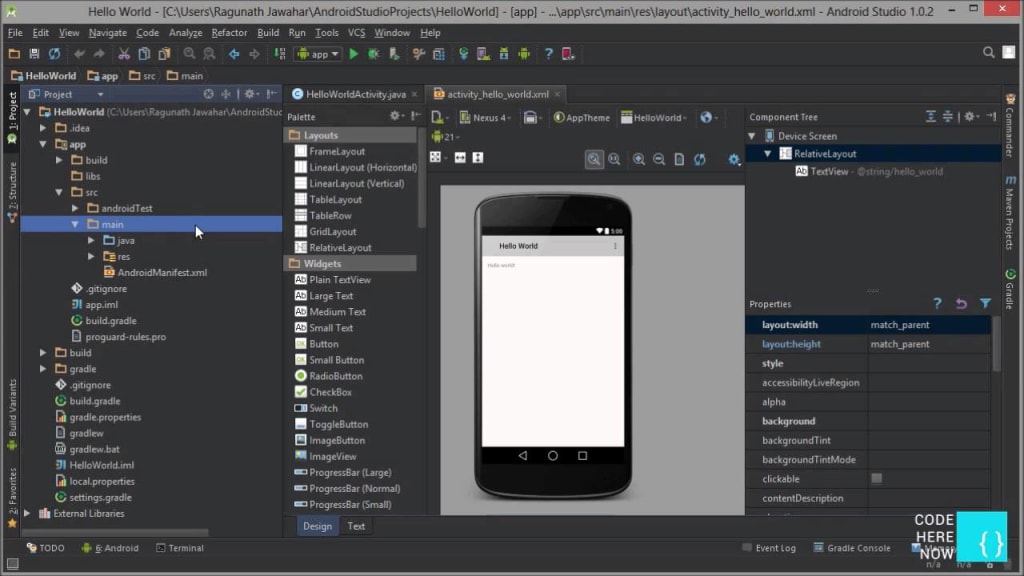The height and width of the screenshot is (576, 1024).
Task: Open Maven Projects side panel
Action: [x=1010, y=212]
